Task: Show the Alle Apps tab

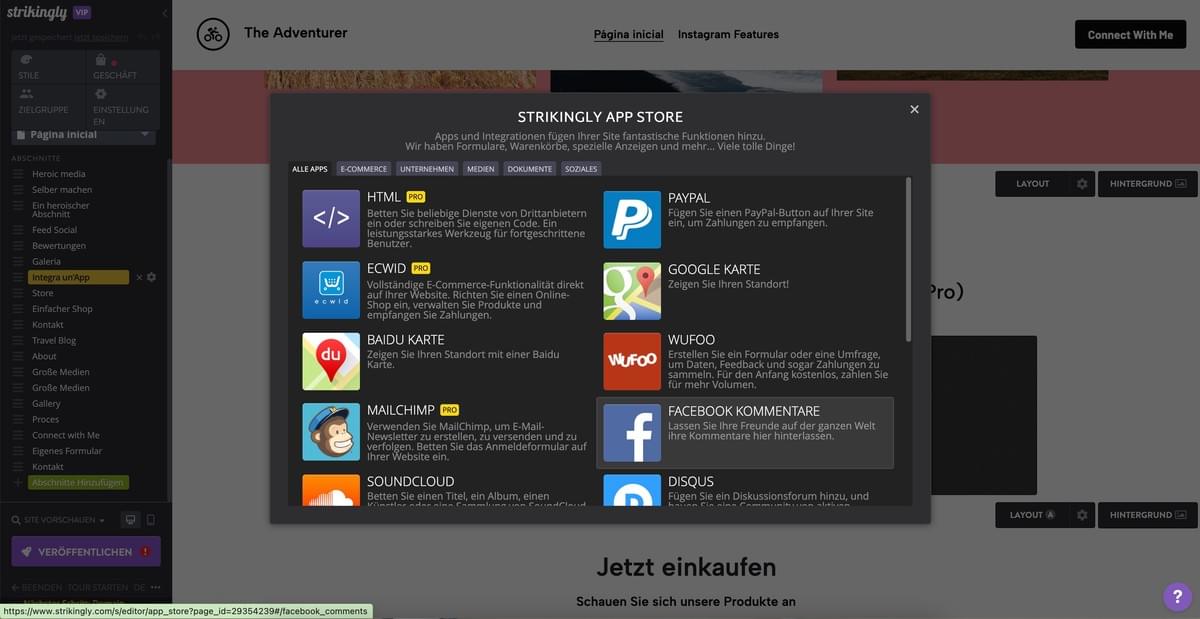Action: tap(310, 169)
